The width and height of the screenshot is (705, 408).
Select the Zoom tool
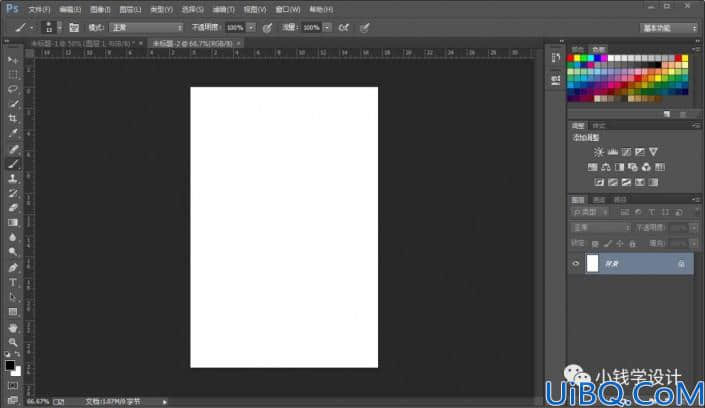point(13,342)
